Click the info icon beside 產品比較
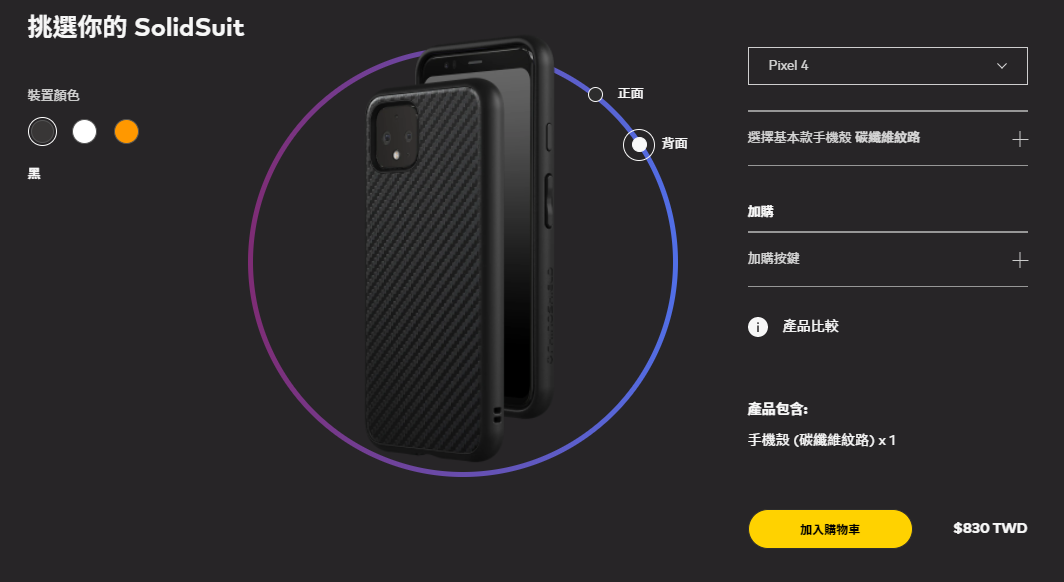 [757, 327]
